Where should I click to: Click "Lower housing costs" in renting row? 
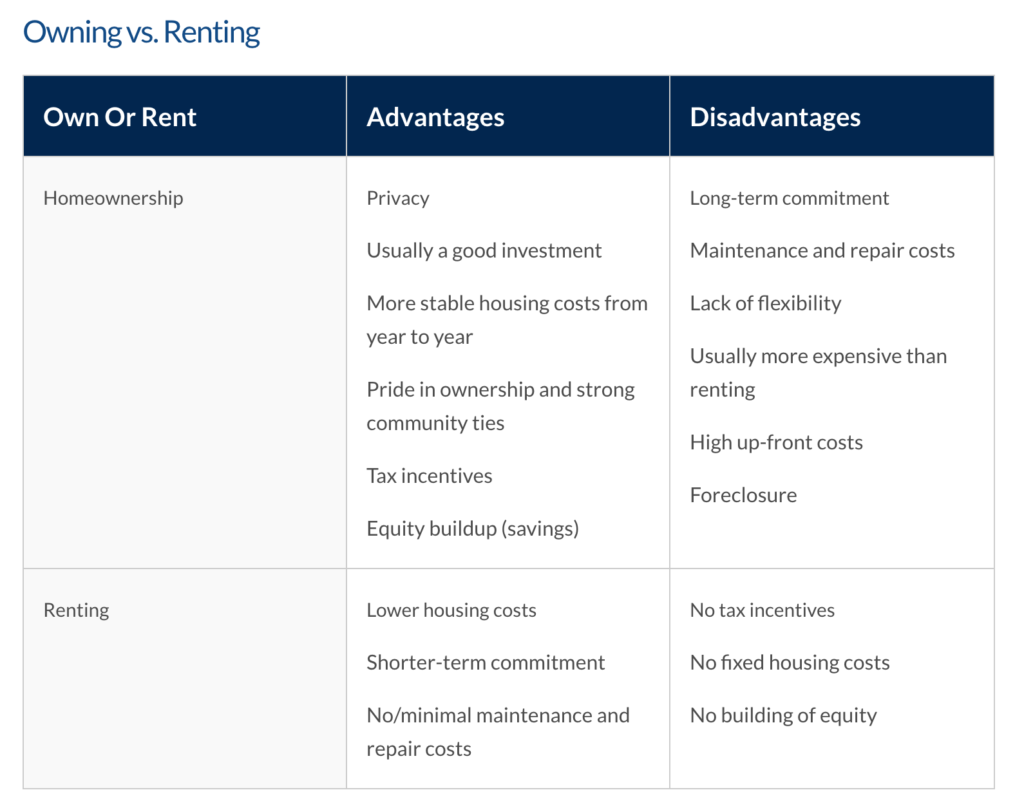pyautogui.click(x=451, y=610)
